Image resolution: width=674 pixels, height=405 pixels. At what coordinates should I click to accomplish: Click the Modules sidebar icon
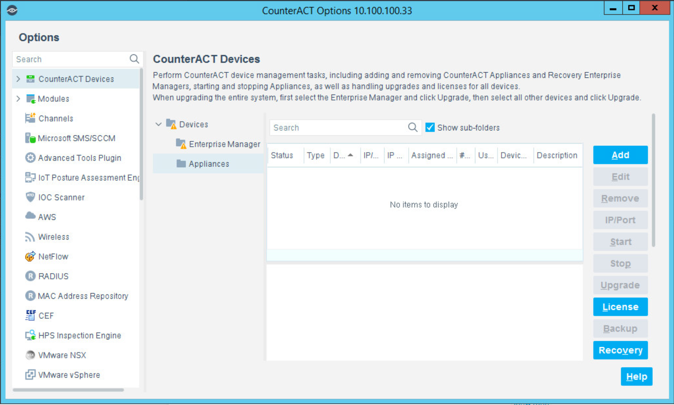coord(30,98)
